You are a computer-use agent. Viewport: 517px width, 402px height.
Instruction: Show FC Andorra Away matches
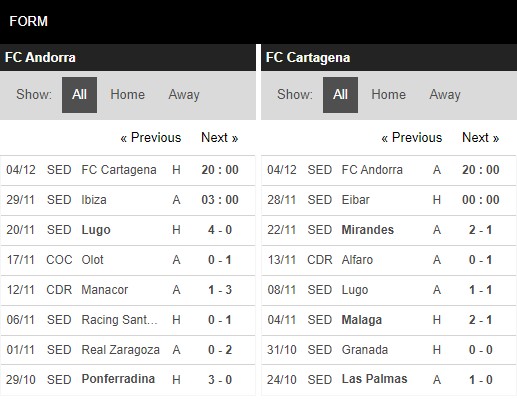[184, 95]
